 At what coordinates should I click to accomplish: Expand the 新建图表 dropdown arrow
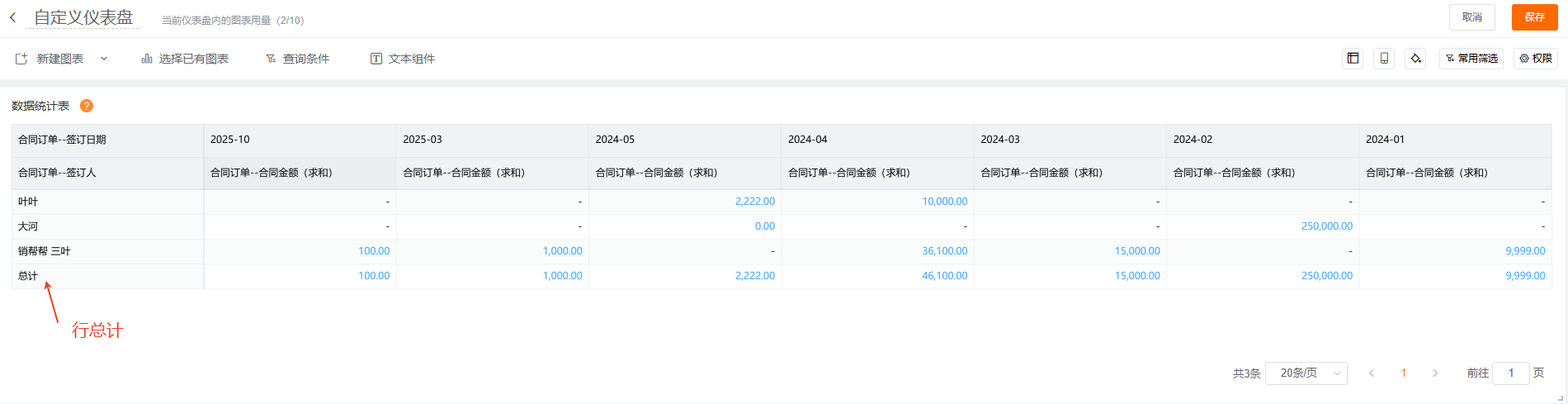104,59
